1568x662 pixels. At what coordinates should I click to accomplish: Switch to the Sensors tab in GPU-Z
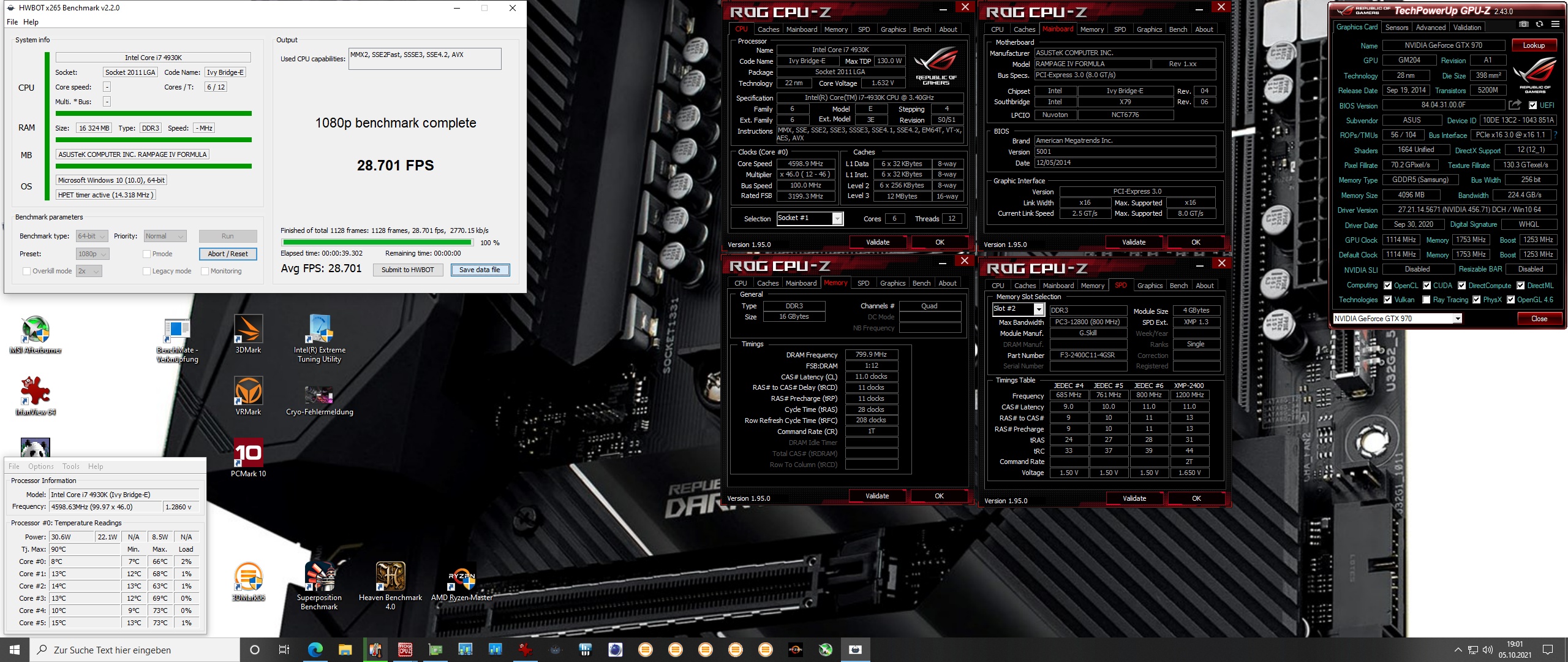(1396, 27)
